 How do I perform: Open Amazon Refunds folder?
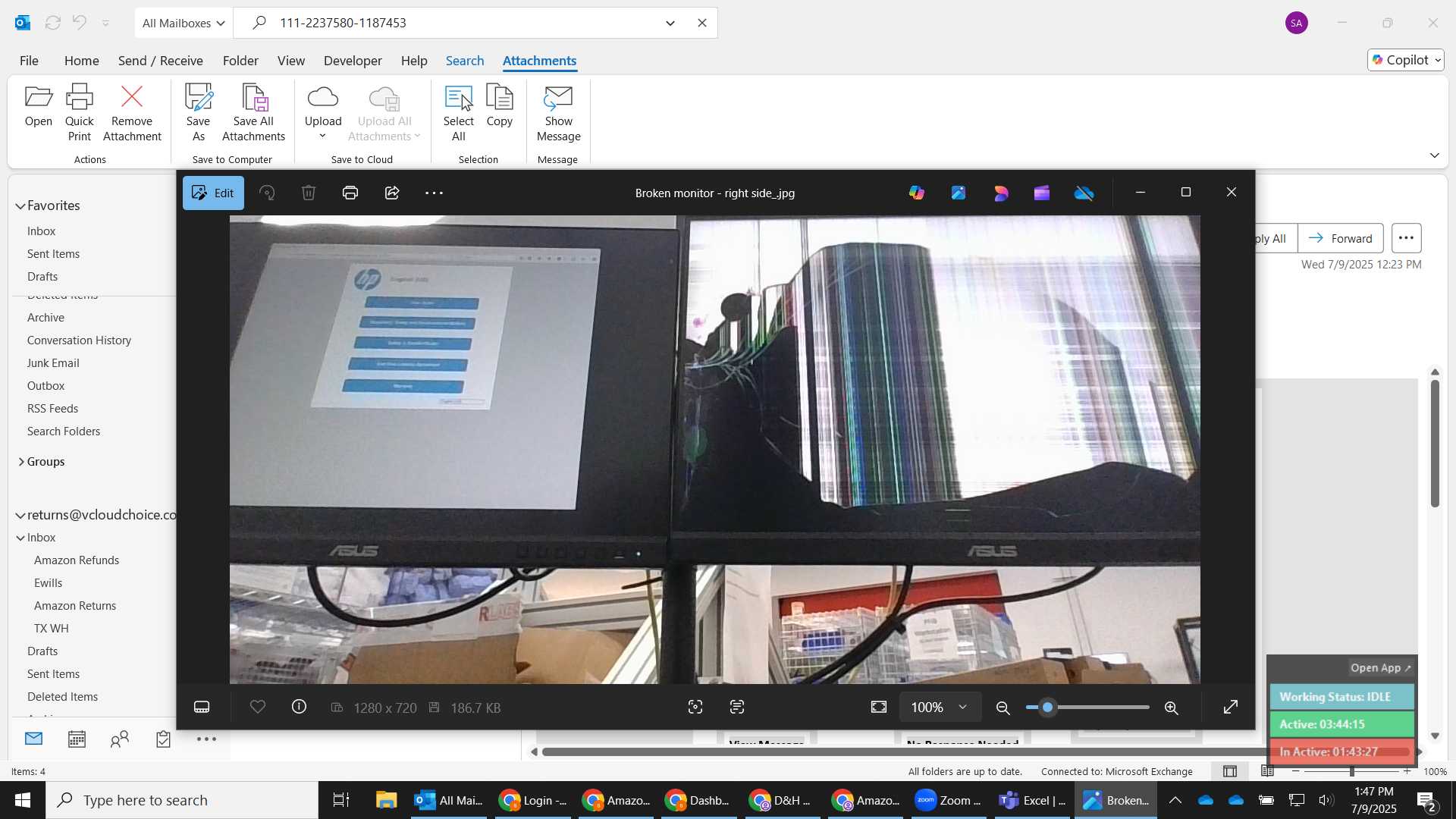click(x=77, y=560)
